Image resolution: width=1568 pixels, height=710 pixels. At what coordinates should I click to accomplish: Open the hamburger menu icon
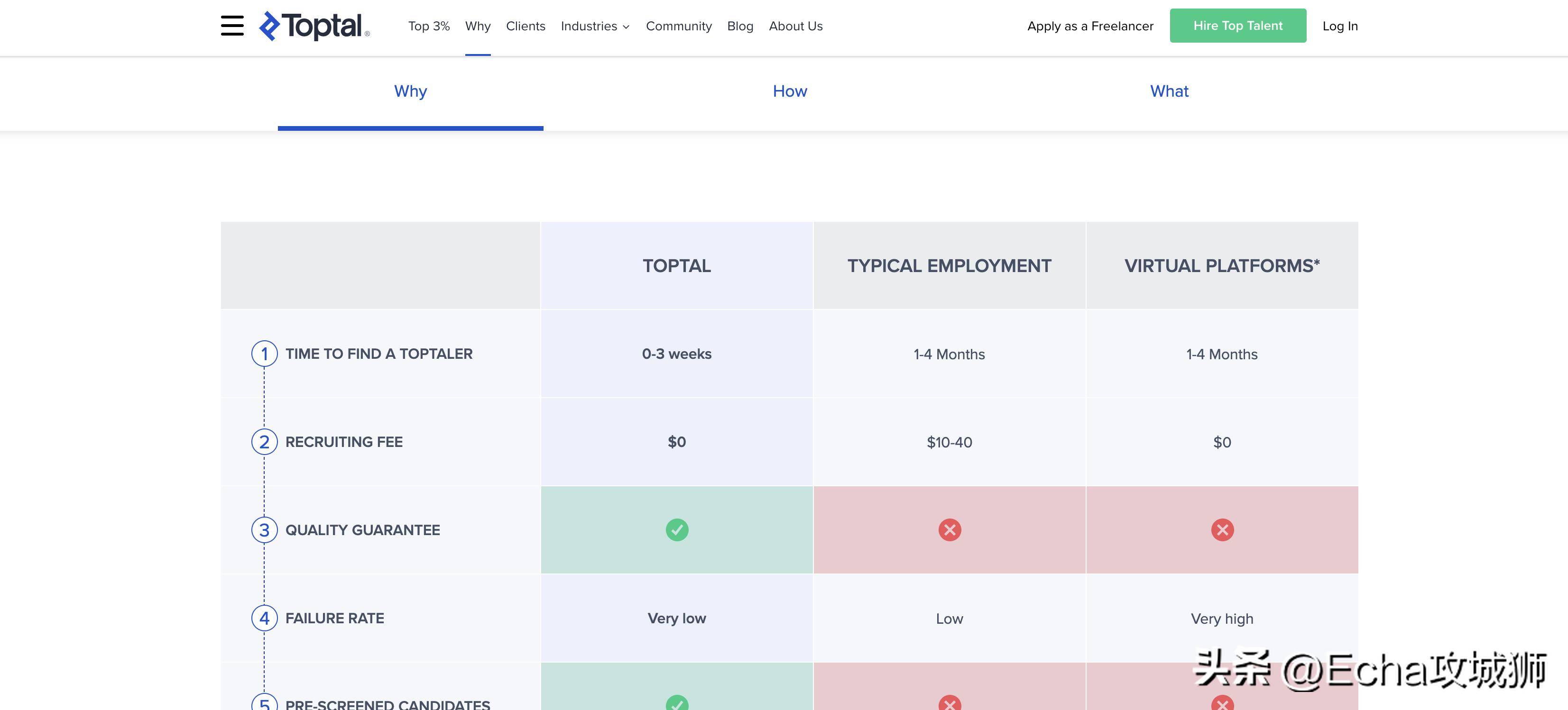(x=232, y=26)
